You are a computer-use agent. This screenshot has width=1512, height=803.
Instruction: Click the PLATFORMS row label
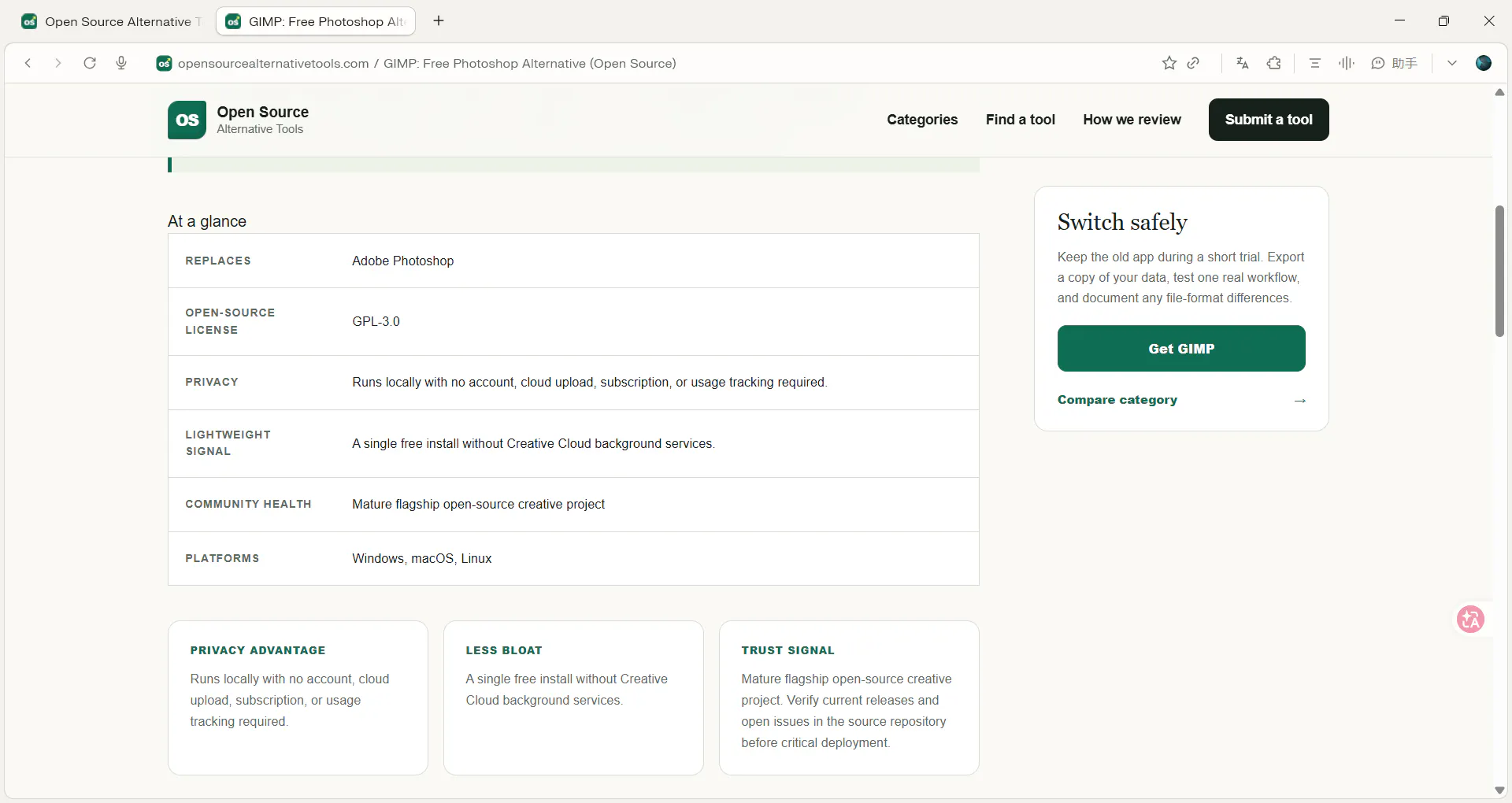tap(222, 558)
